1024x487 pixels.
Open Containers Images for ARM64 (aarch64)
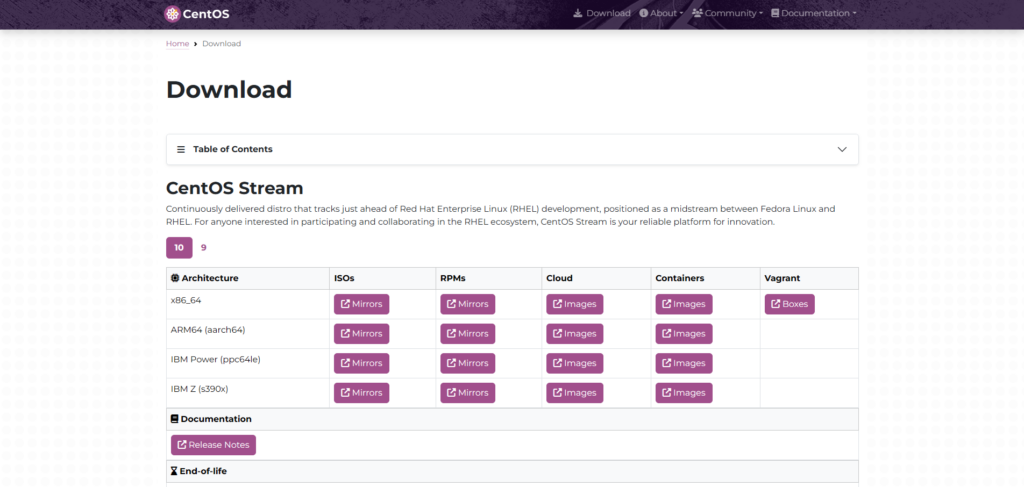684,334
